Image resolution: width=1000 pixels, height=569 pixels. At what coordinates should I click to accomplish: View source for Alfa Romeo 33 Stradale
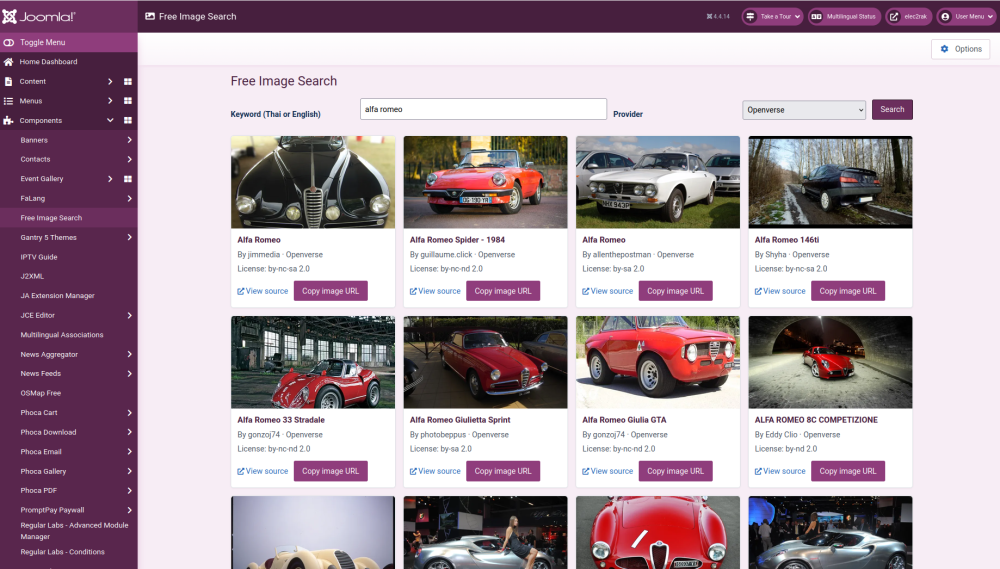(263, 471)
